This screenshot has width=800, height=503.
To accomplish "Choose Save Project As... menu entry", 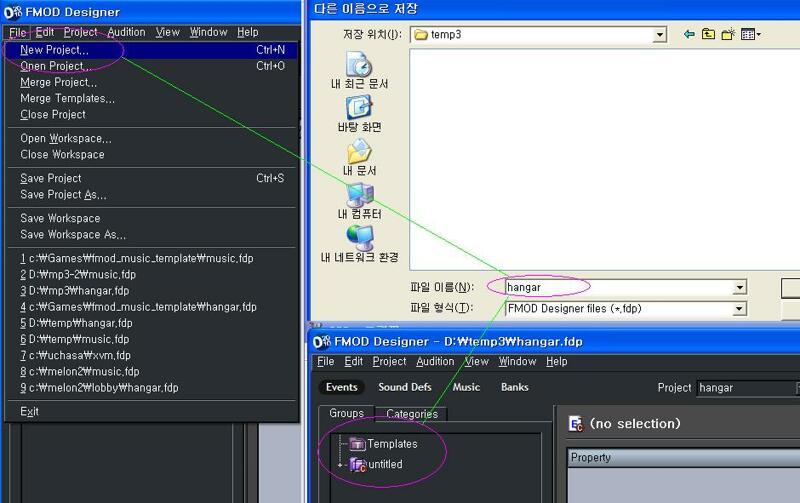I will [152, 195].
